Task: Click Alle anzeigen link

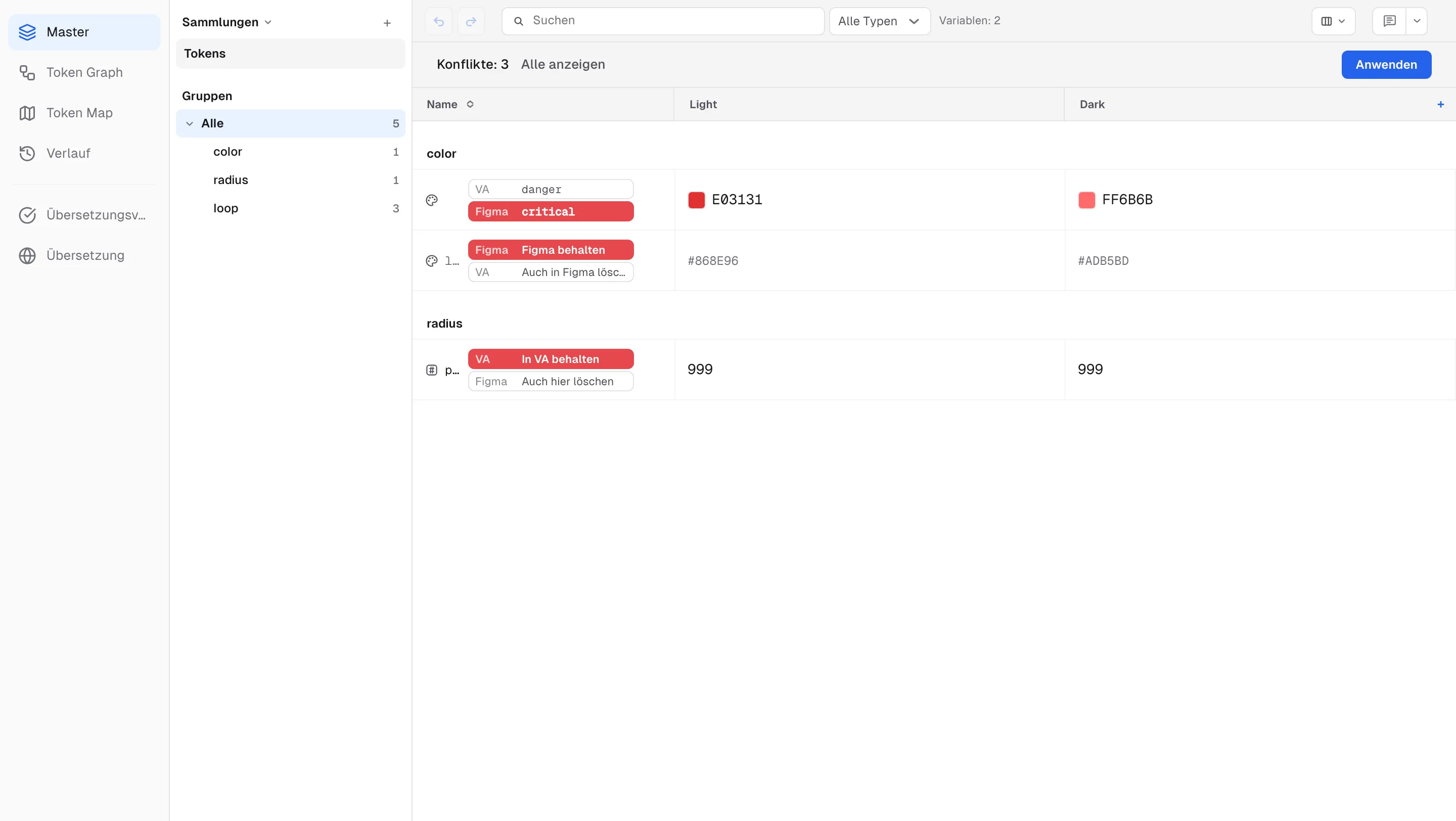Action: tap(563, 64)
